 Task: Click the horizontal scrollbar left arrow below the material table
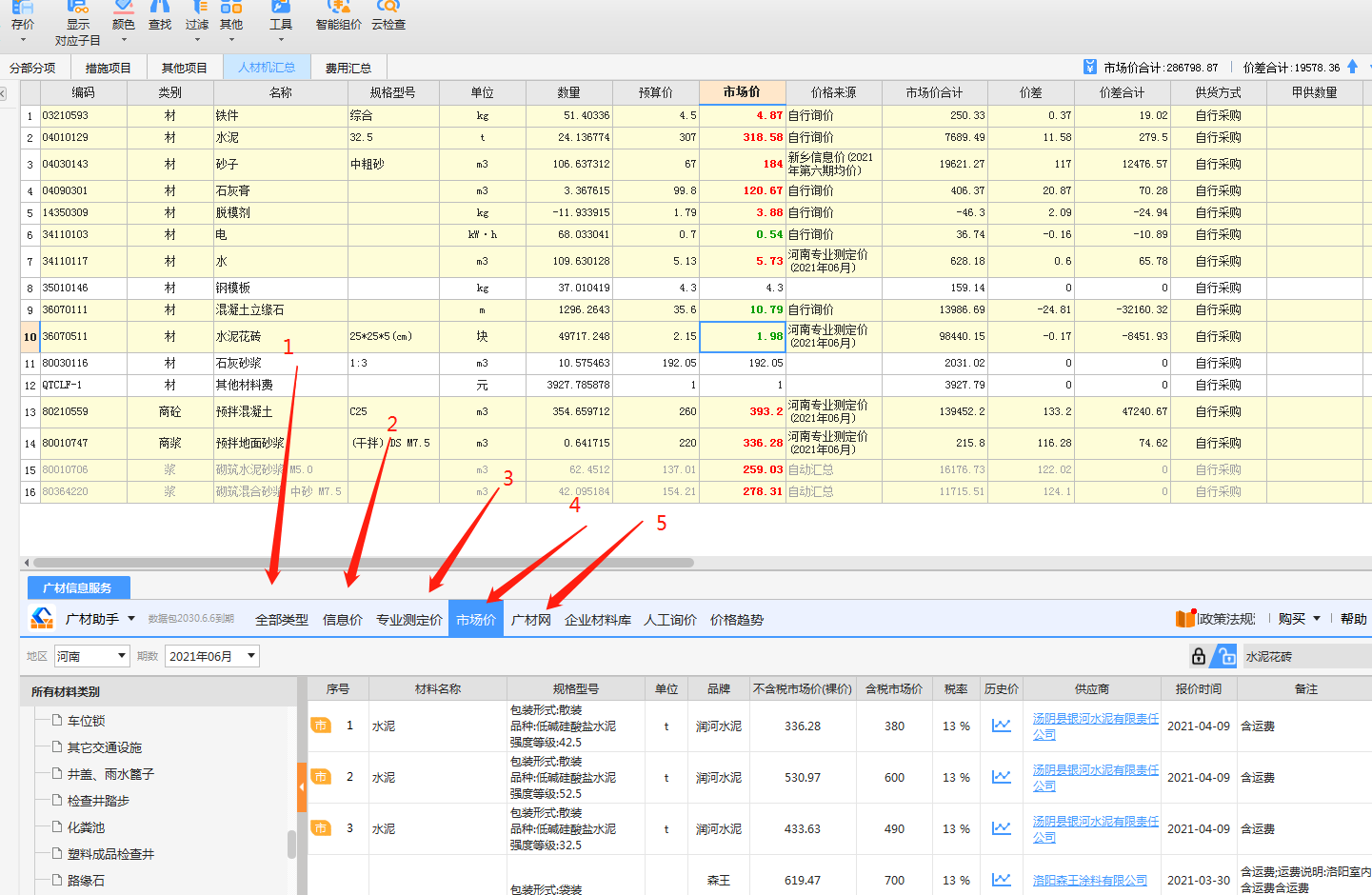click(x=26, y=562)
